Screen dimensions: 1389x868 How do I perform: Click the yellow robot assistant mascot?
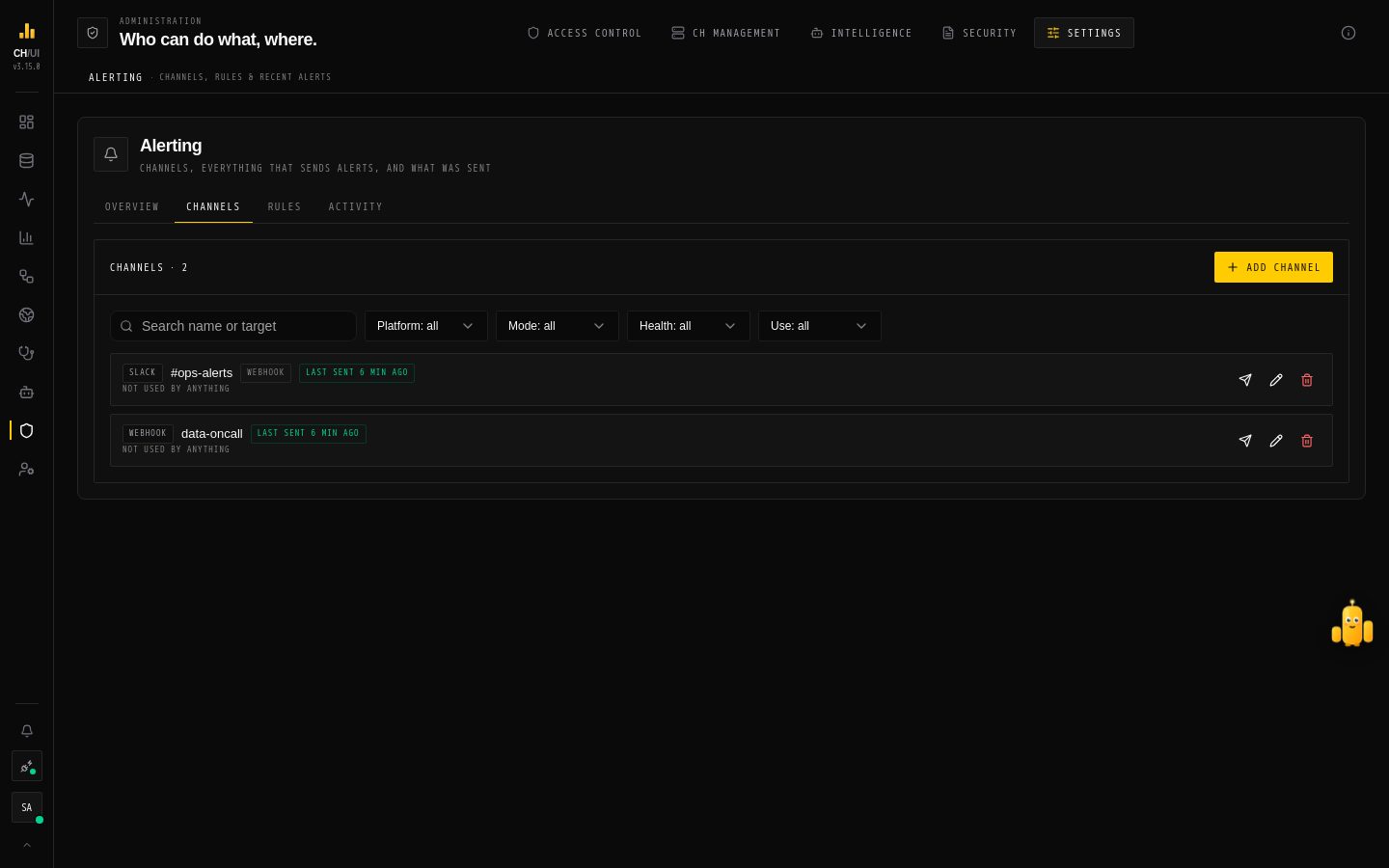[x=1352, y=624]
